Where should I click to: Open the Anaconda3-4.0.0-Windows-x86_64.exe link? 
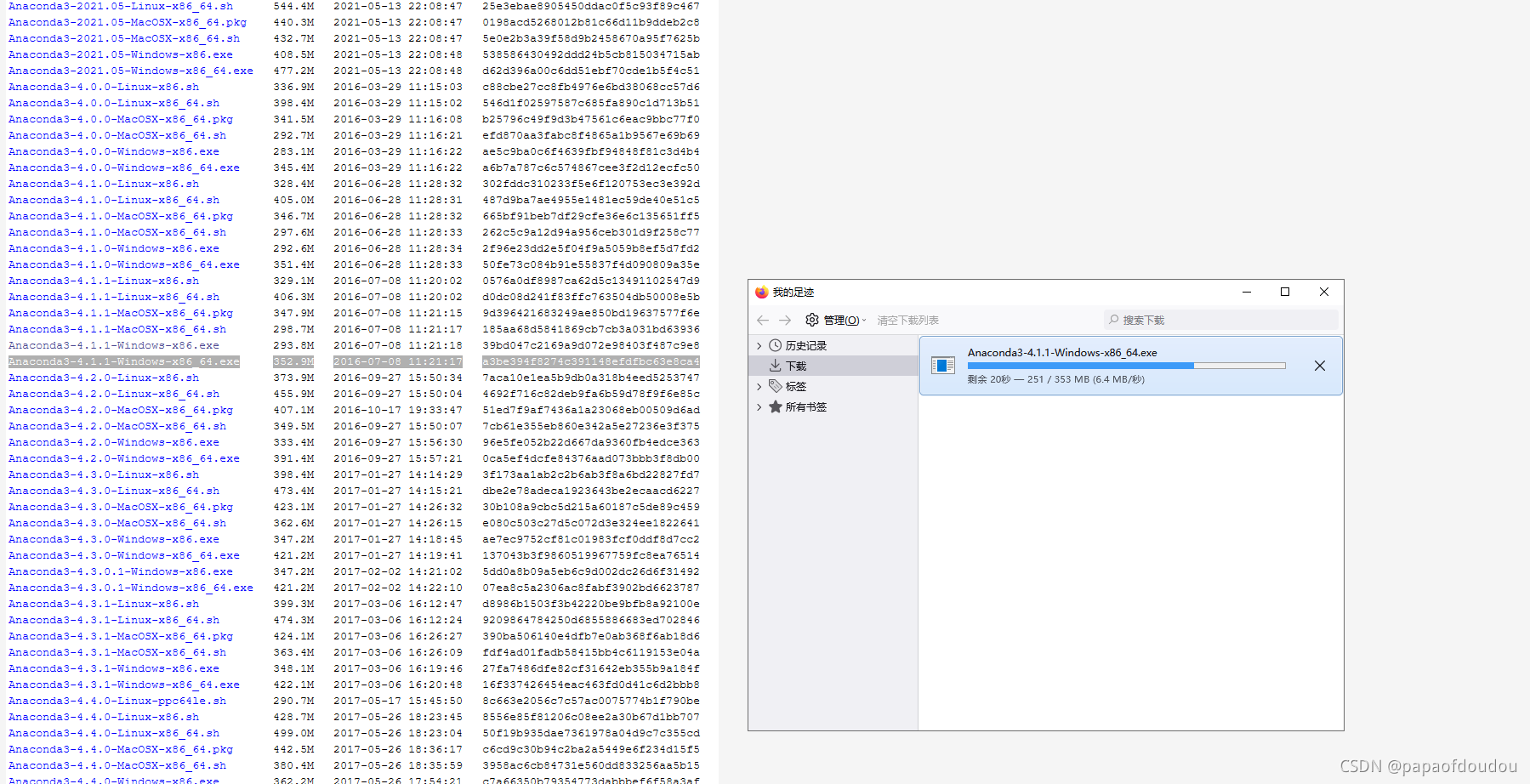(124, 168)
